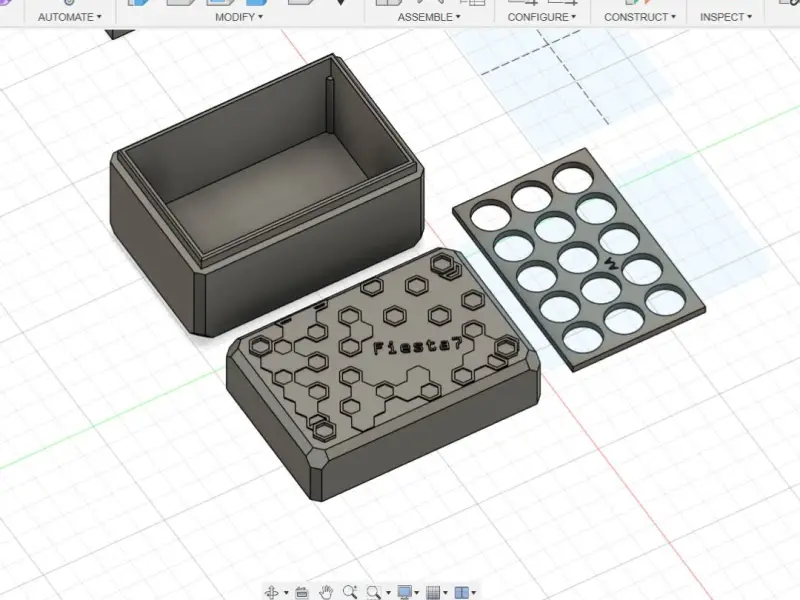800x600 pixels.
Task: Open the INSPECT toolbar menu
Action: (726, 17)
